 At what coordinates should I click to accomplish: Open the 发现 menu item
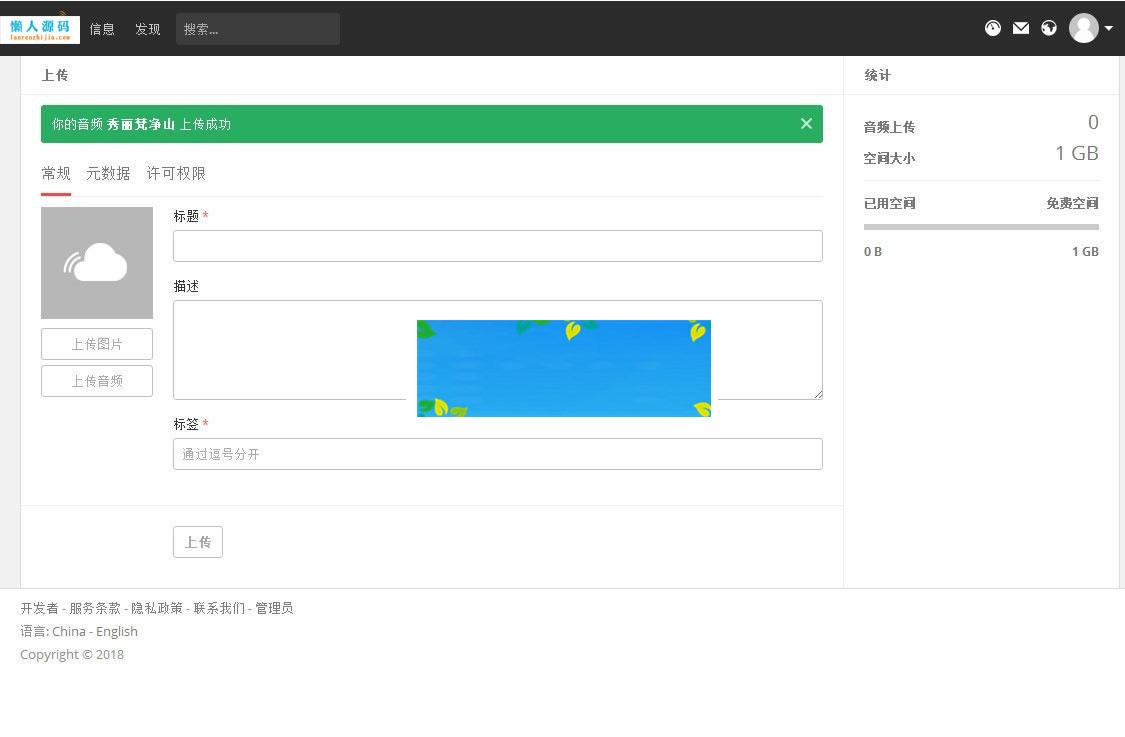click(147, 28)
